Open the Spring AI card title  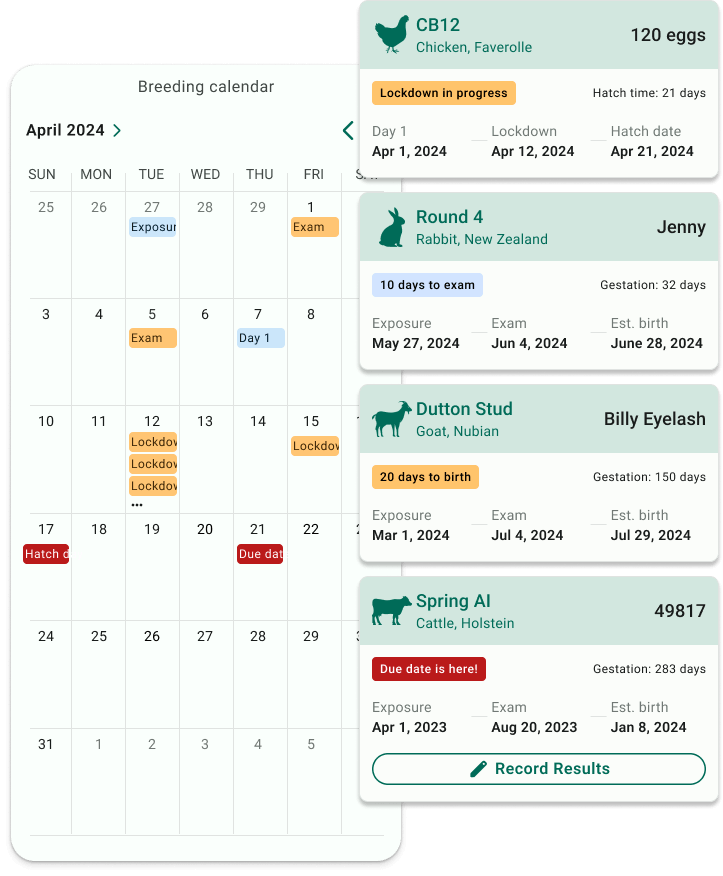click(x=453, y=601)
